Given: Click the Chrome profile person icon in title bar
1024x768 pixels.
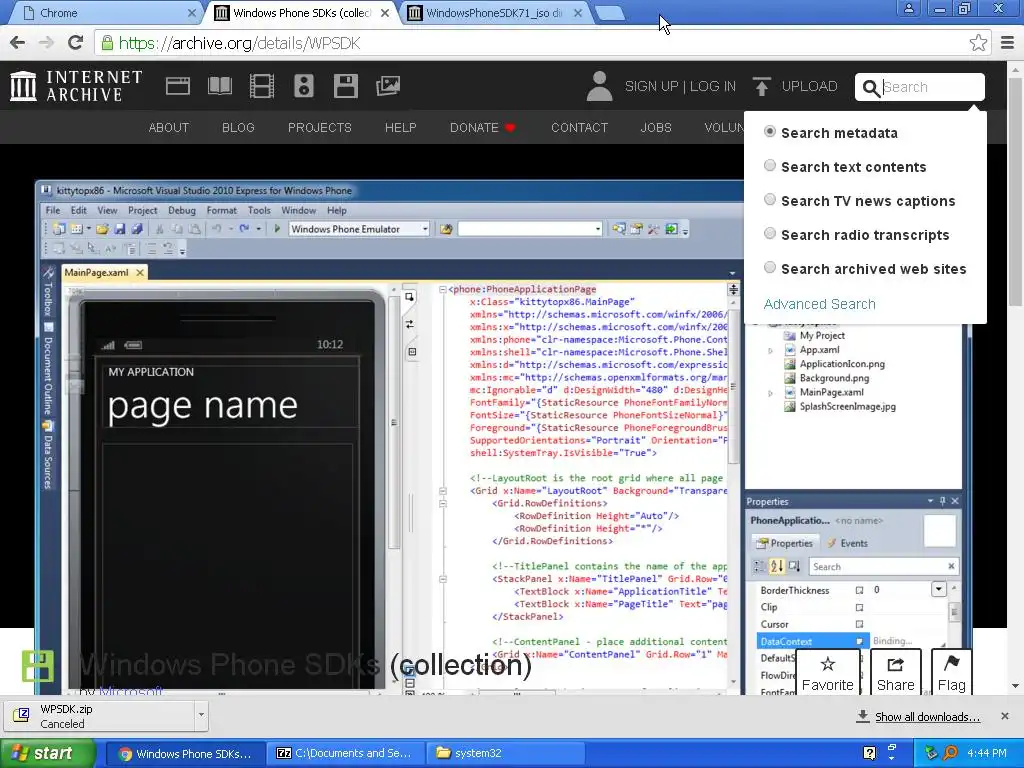Looking at the screenshot, I should [908, 8].
